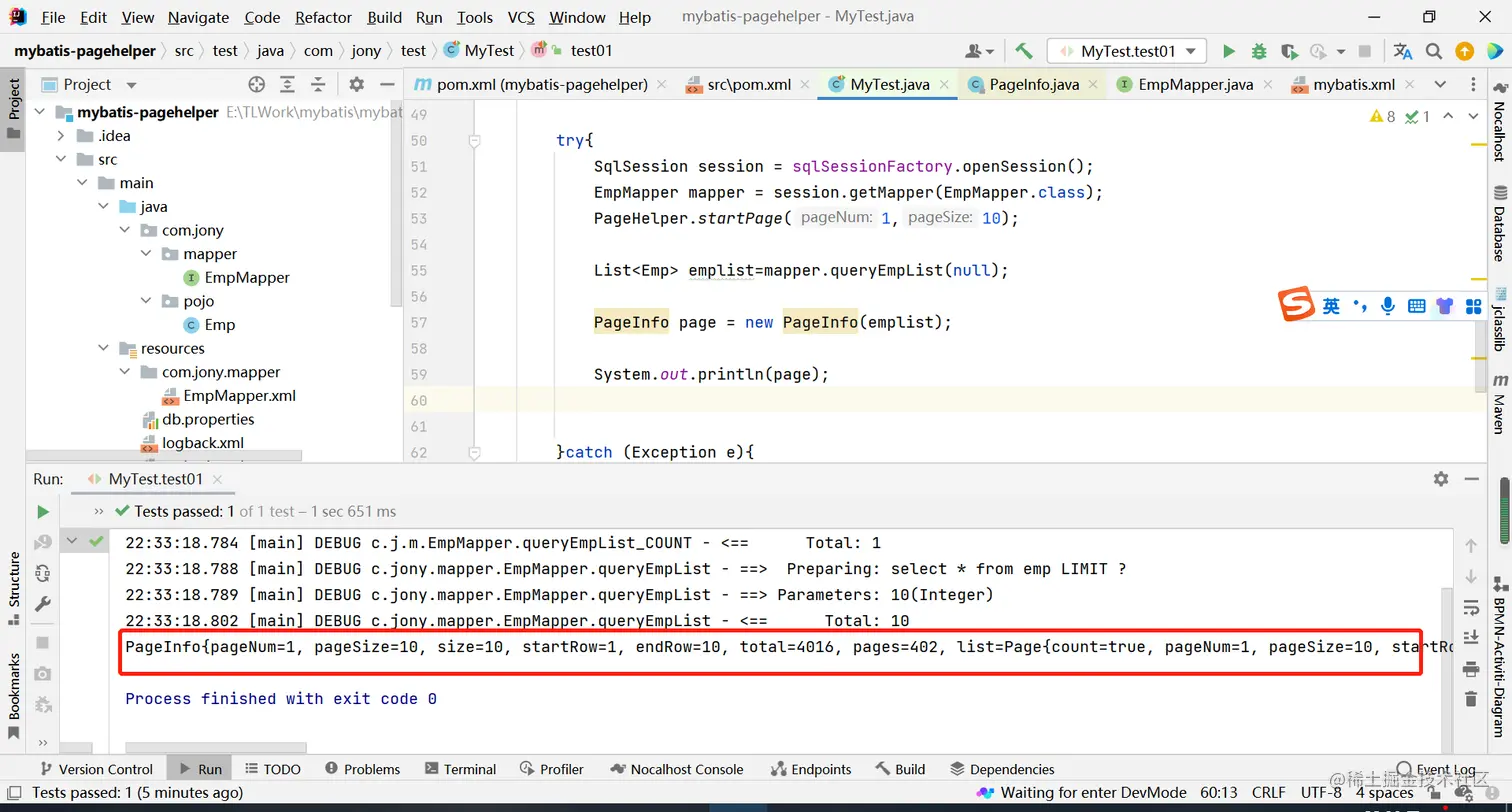Viewport: 1512px width, 812px height.
Task: Click the UTF-8 encoding indicator
Action: (x=1321, y=792)
